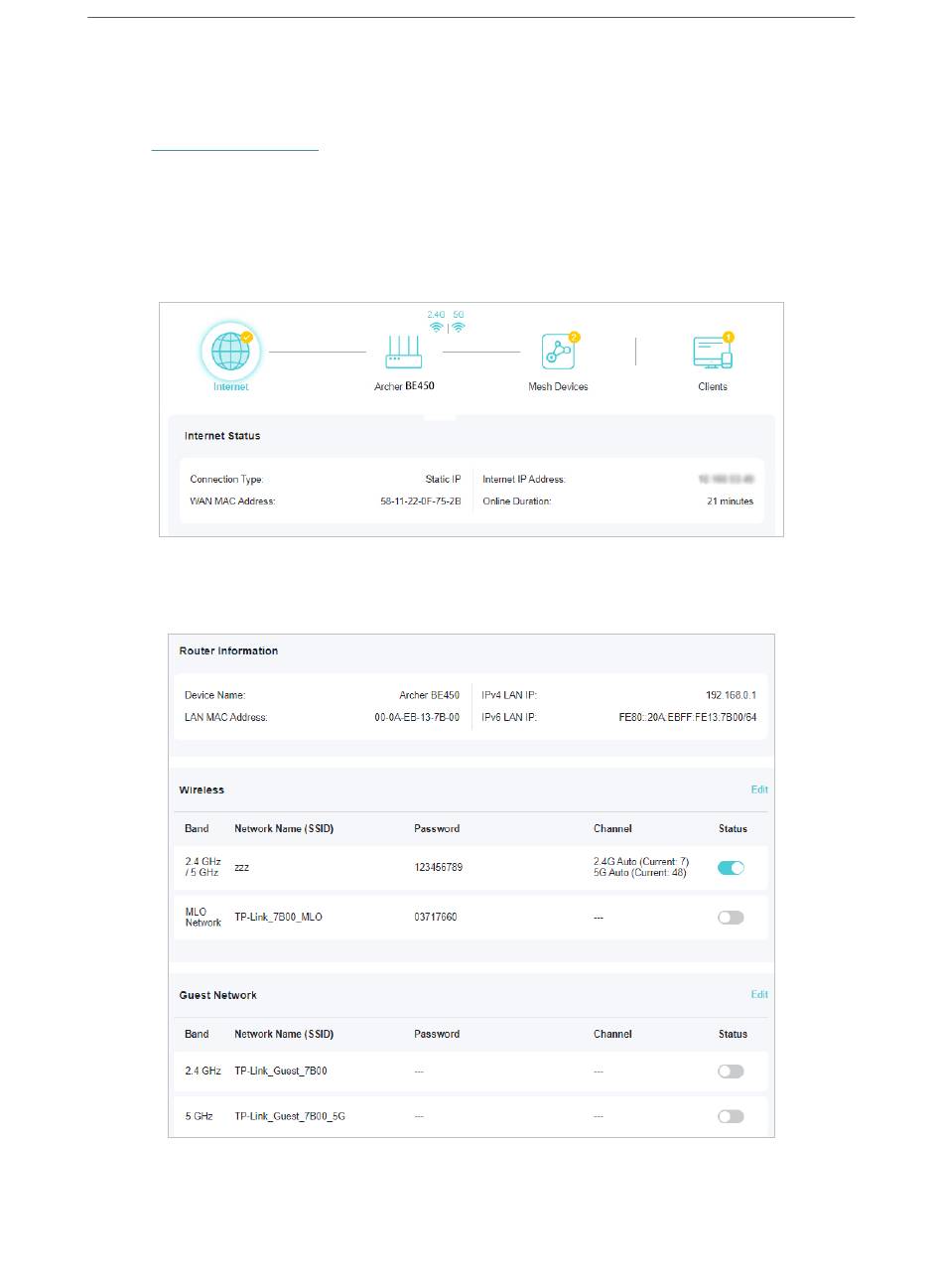943x1288 pixels.
Task: Click the MLO Network band label
Action: click(203, 918)
